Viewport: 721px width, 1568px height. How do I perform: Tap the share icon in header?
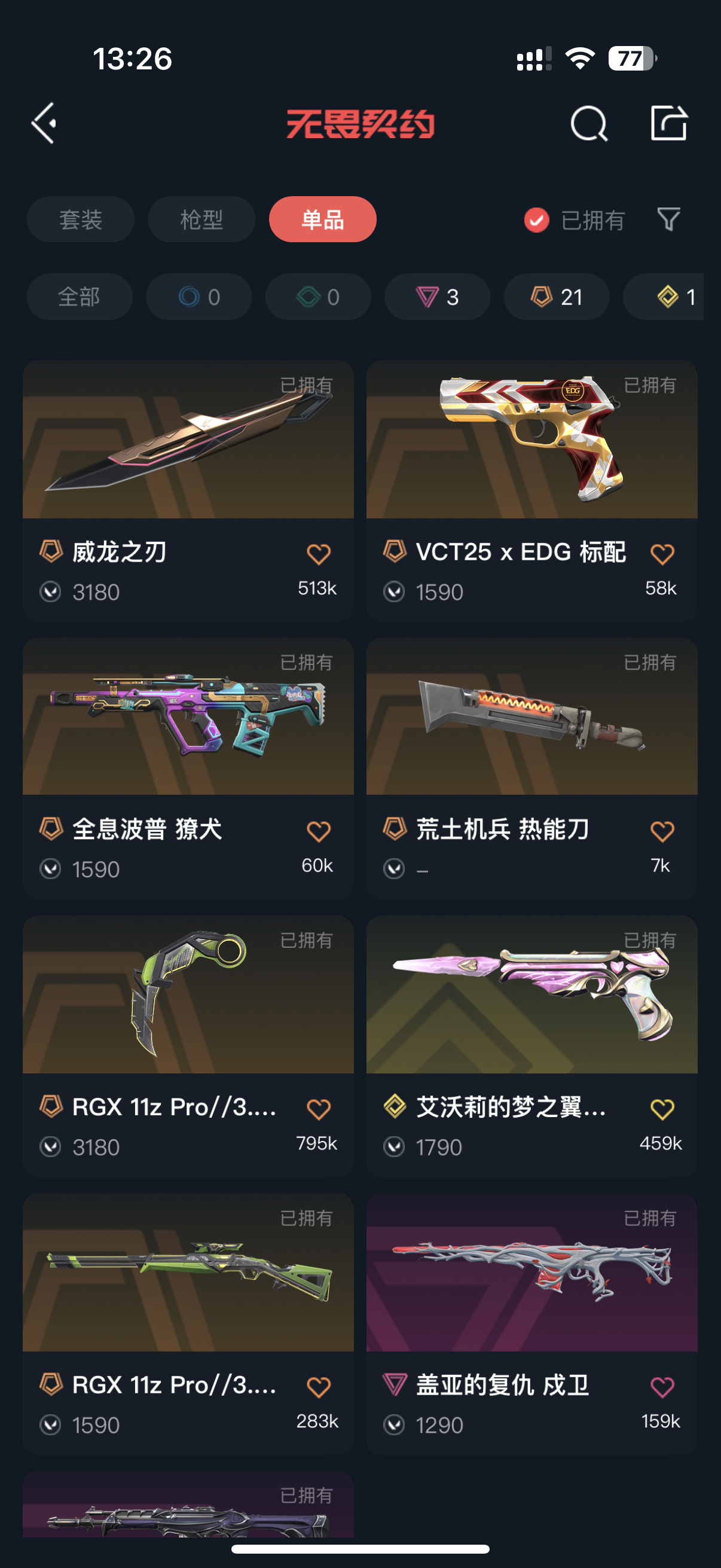point(668,123)
